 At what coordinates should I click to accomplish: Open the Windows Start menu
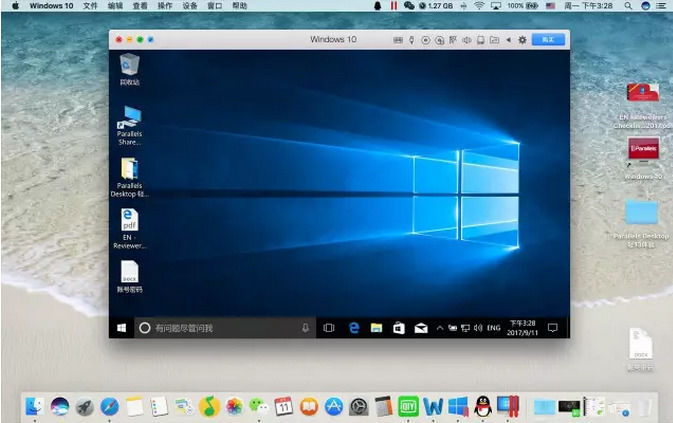(121, 328)
